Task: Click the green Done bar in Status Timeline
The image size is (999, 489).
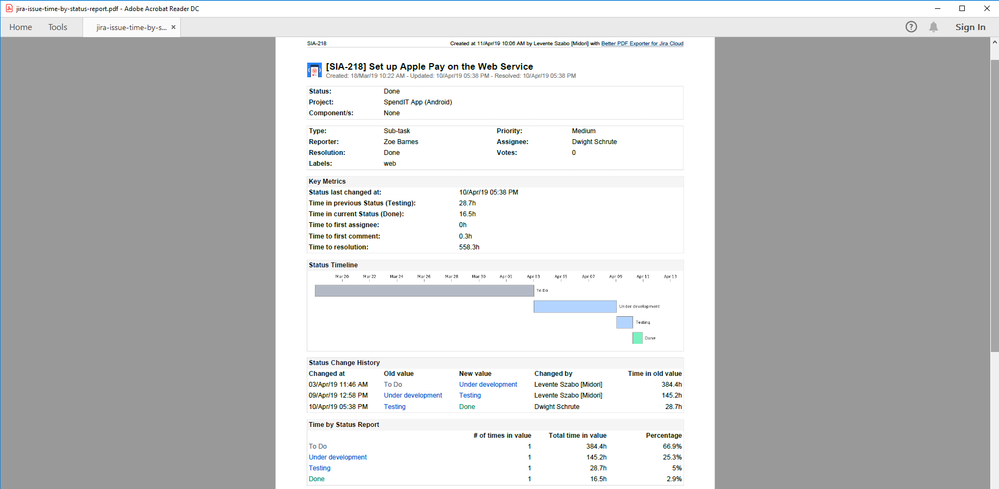Action: click(x=637, y=338)
